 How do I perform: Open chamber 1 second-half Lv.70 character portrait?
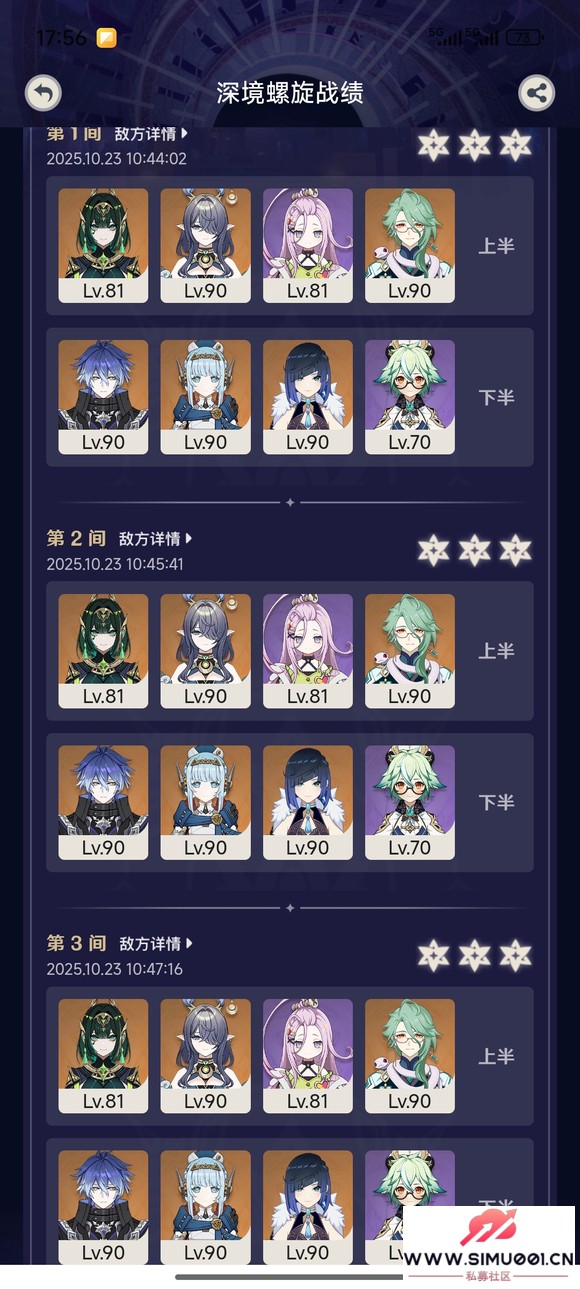click(x=410, y=397)
